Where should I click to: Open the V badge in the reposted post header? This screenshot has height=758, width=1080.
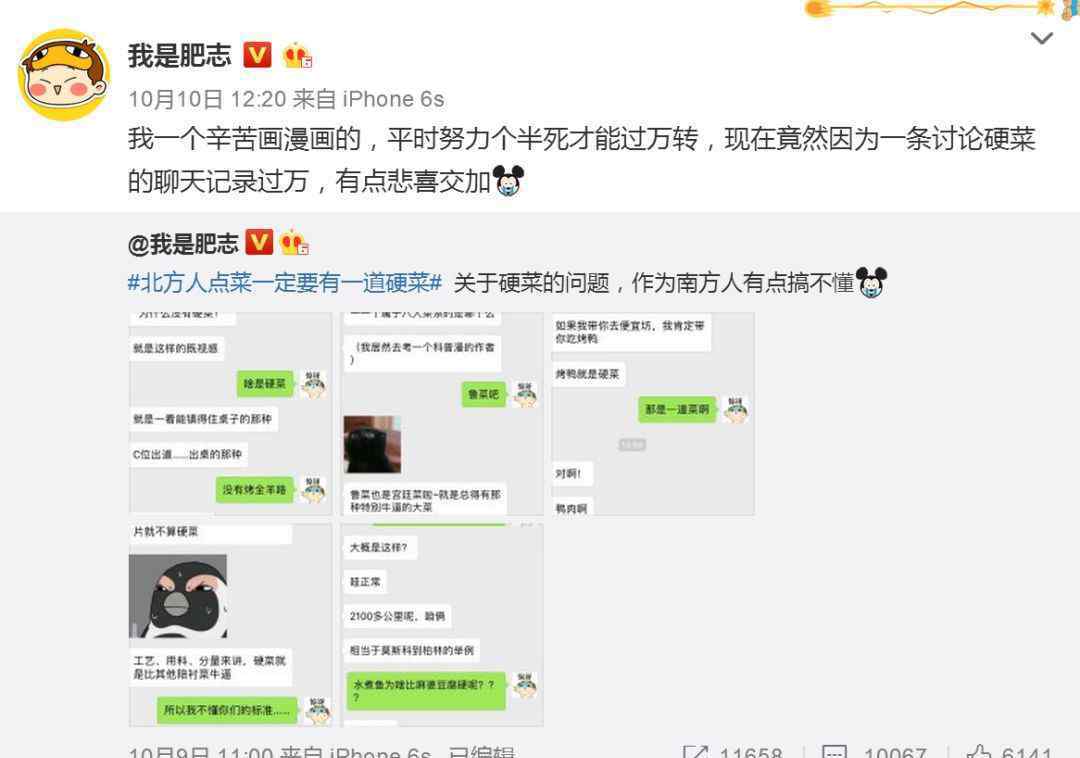tap(259, 242)
